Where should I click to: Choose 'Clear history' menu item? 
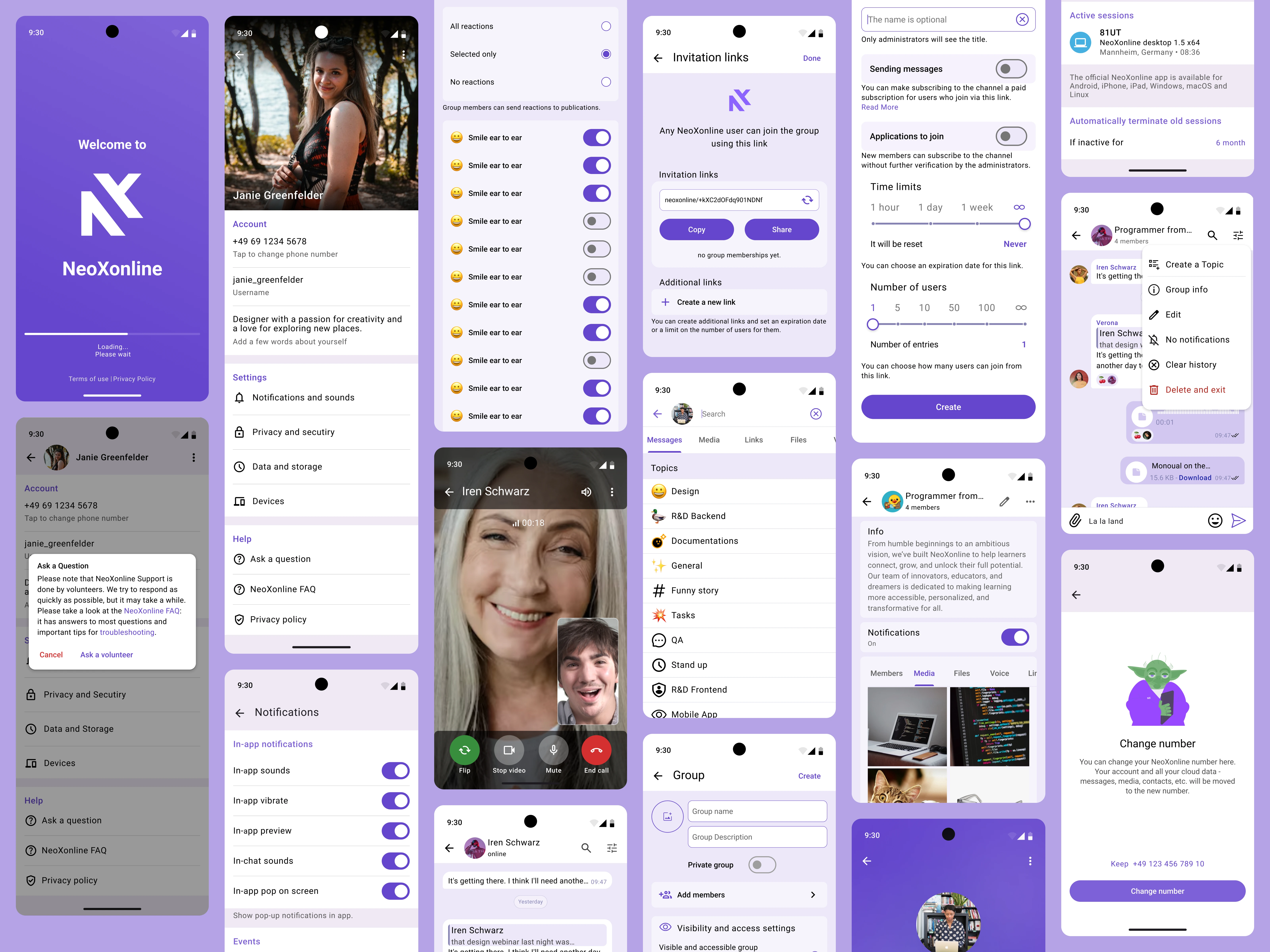(x=1196, y=365)
